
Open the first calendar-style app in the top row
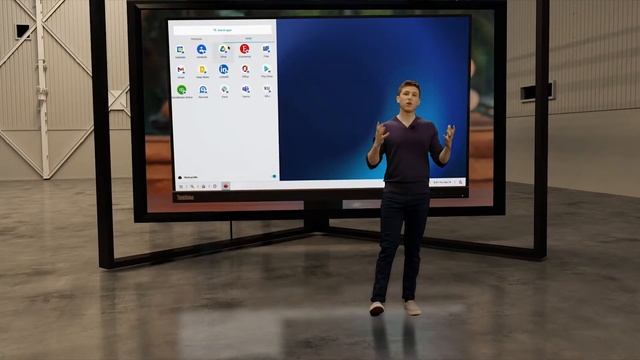tap(180, 50)
